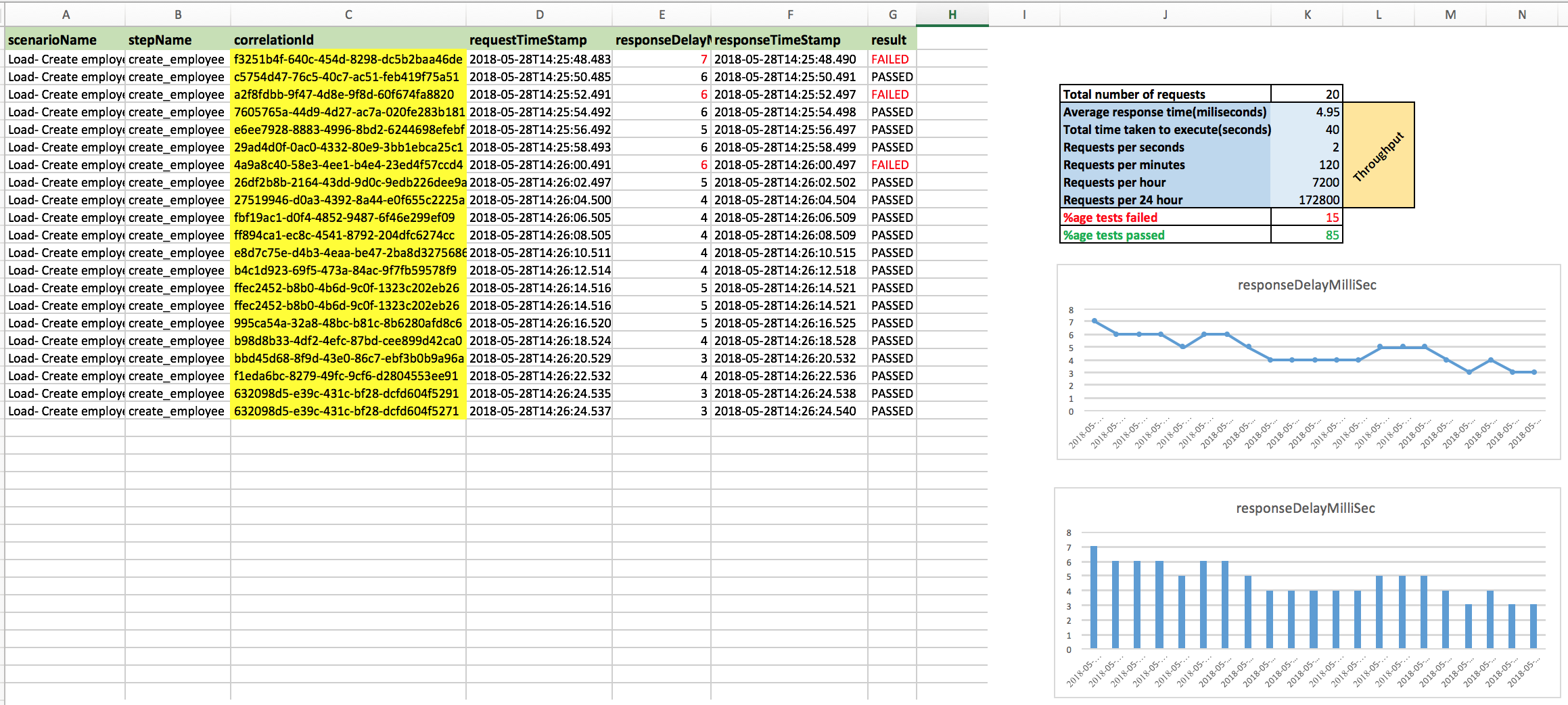1568x705 pixels.
Task: Select column H header
Action: 952,14
